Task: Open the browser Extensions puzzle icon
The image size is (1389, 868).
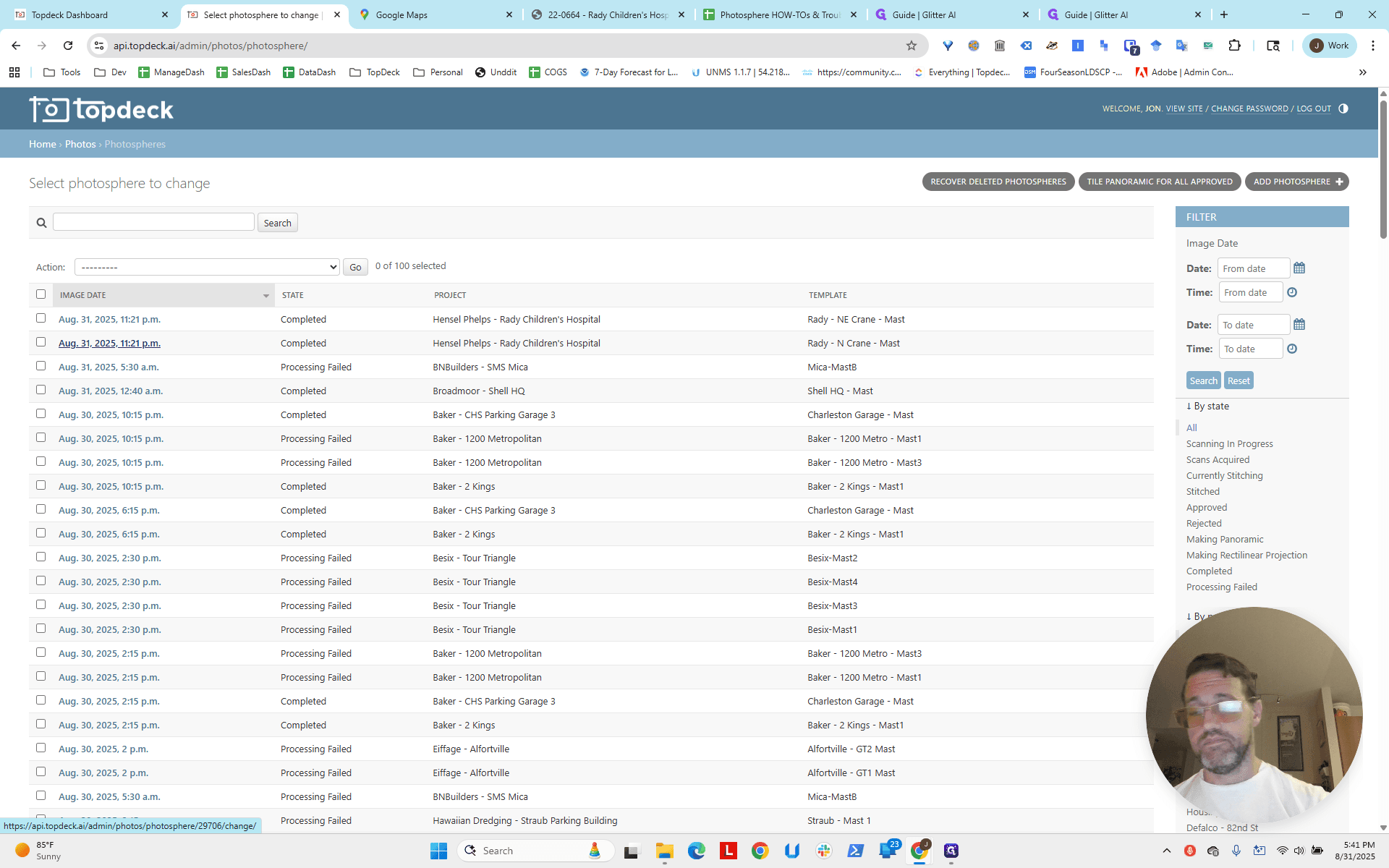Action: click(x=1235, y=46)
